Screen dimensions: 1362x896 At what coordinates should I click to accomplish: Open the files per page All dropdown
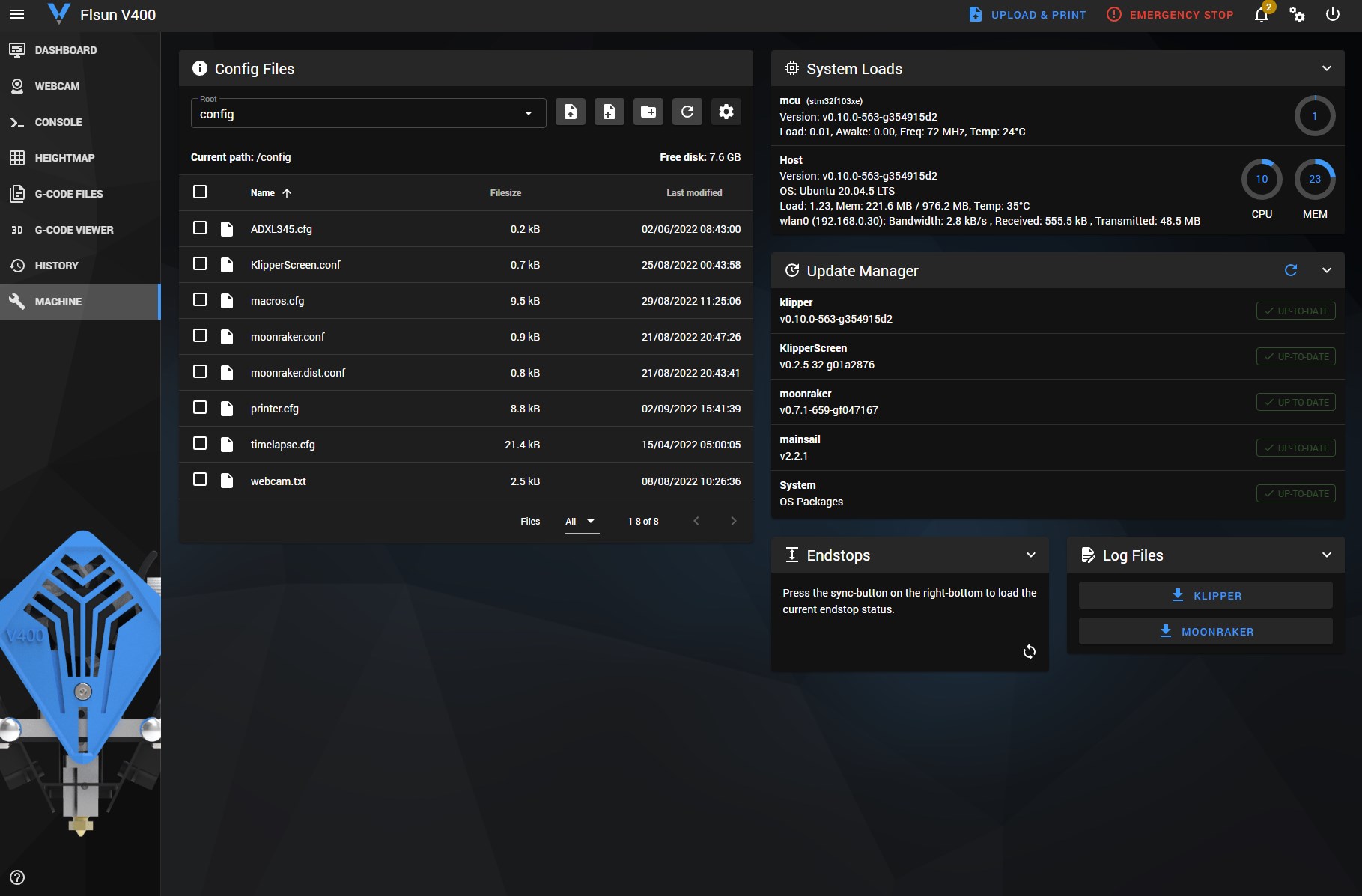(x=581, y=522)
